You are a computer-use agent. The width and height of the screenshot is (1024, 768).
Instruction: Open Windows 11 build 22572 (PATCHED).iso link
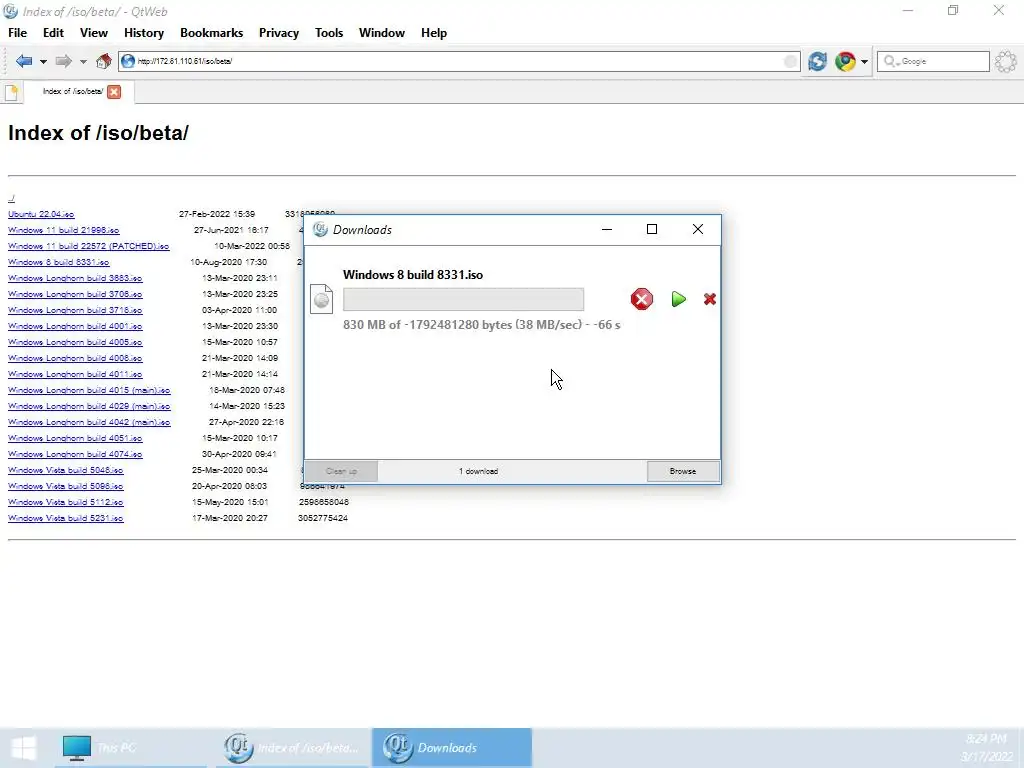coord(89,246)
